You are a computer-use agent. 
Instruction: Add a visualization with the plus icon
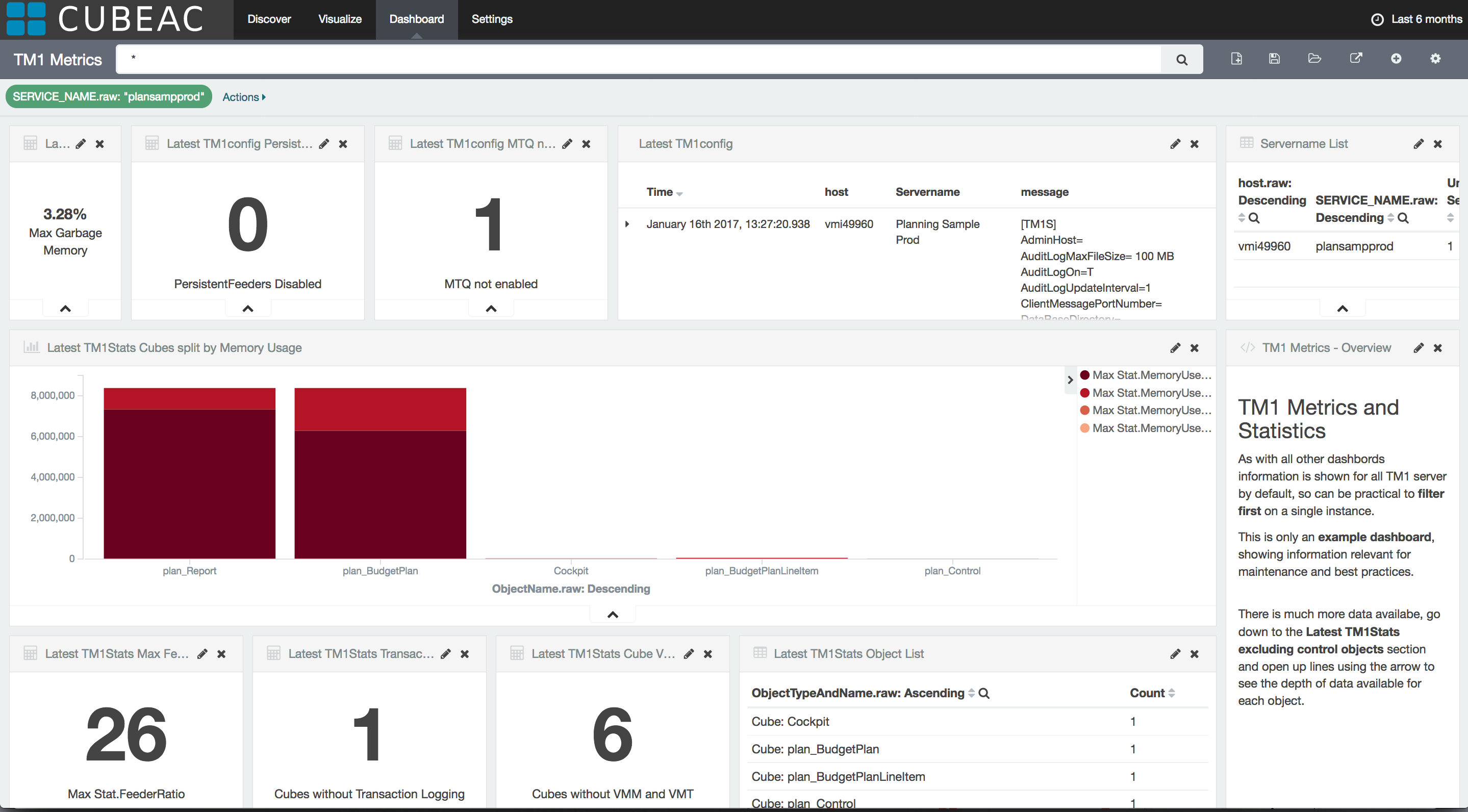pyautogui.click(x=1396, y=59)
